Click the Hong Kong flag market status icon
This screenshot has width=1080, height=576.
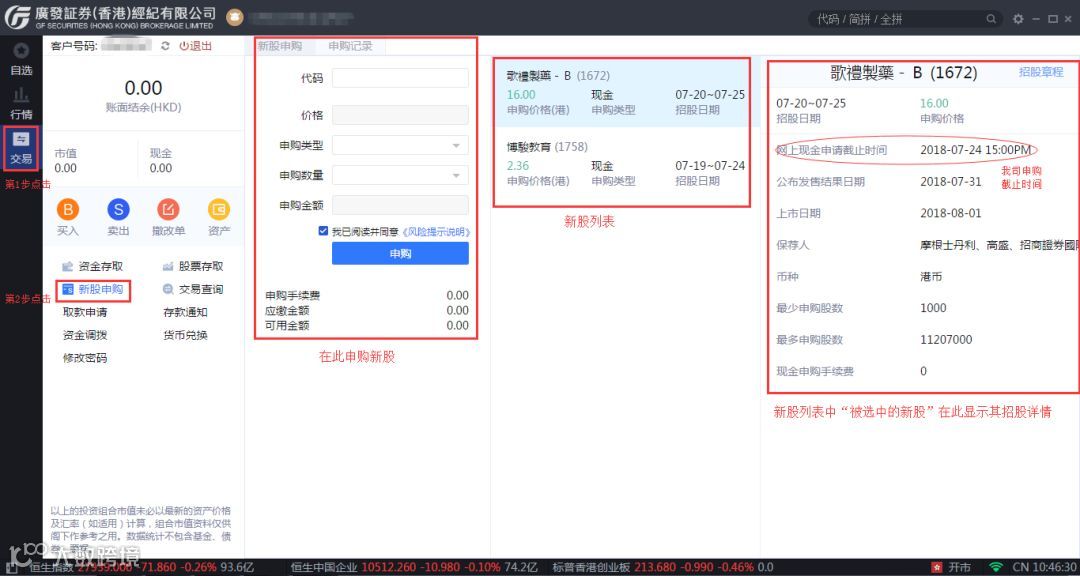937,568
